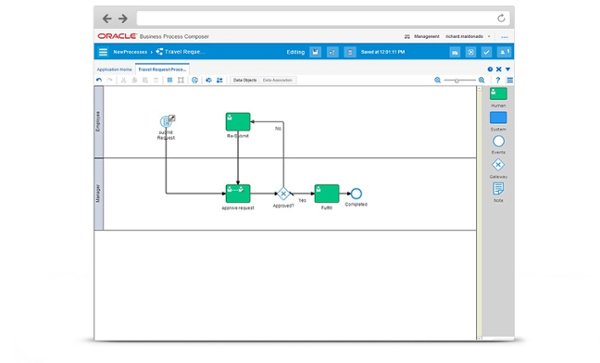Close the current tab with X icon
600x363 pixels.
499,69
